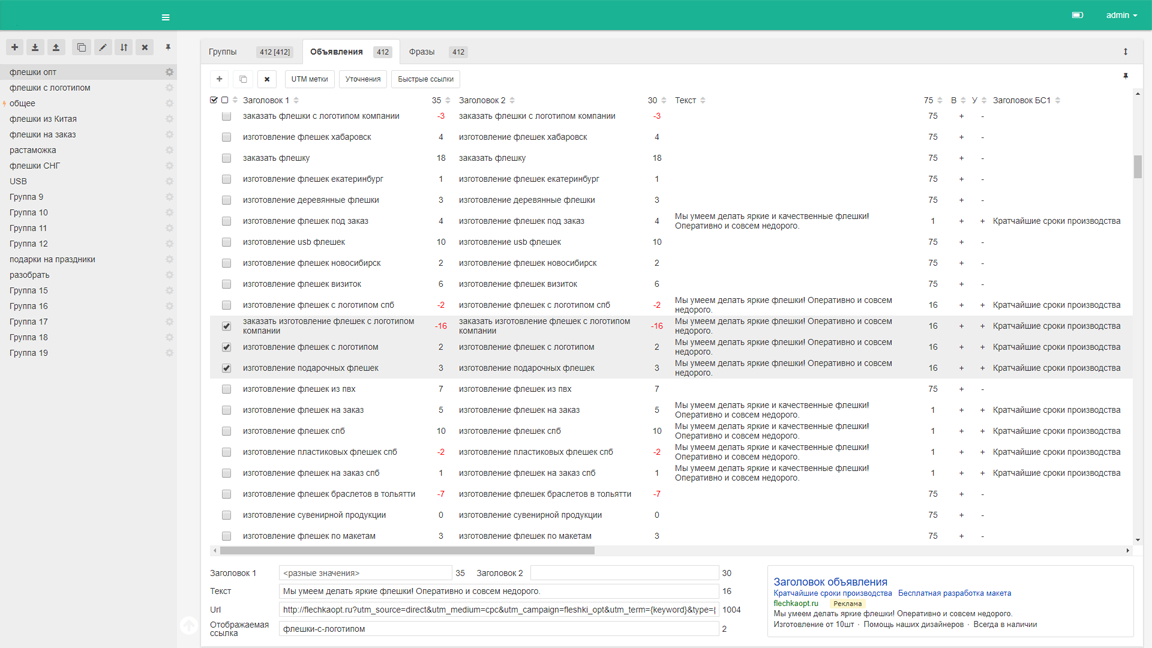The width and height of the screenshot is (1152, 648).
Task: Open settings gear for "флешки опт"
Action: pyautogui.click(x=169, y=72)
